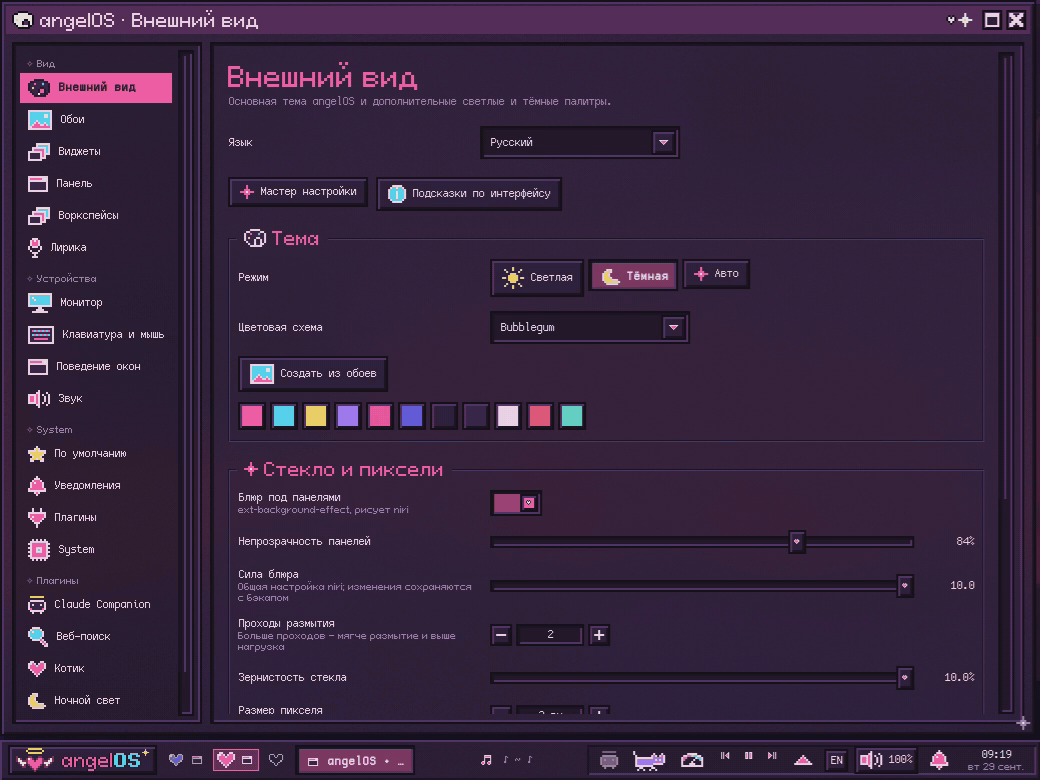Click the Непрозрачность панелей slider handle

coord(797,542)
